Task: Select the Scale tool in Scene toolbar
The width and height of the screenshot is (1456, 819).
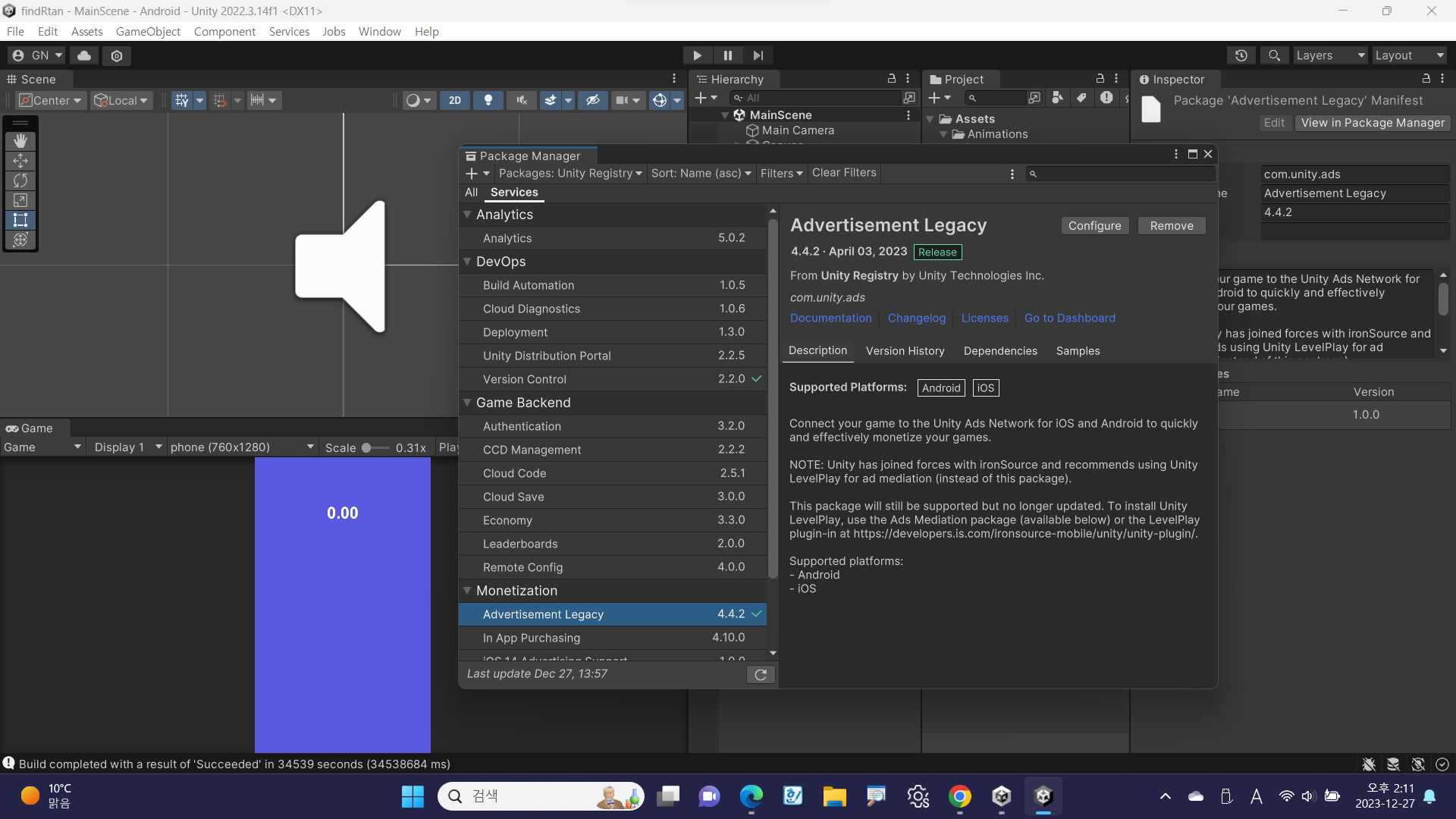Action: [x=20, y=200]
